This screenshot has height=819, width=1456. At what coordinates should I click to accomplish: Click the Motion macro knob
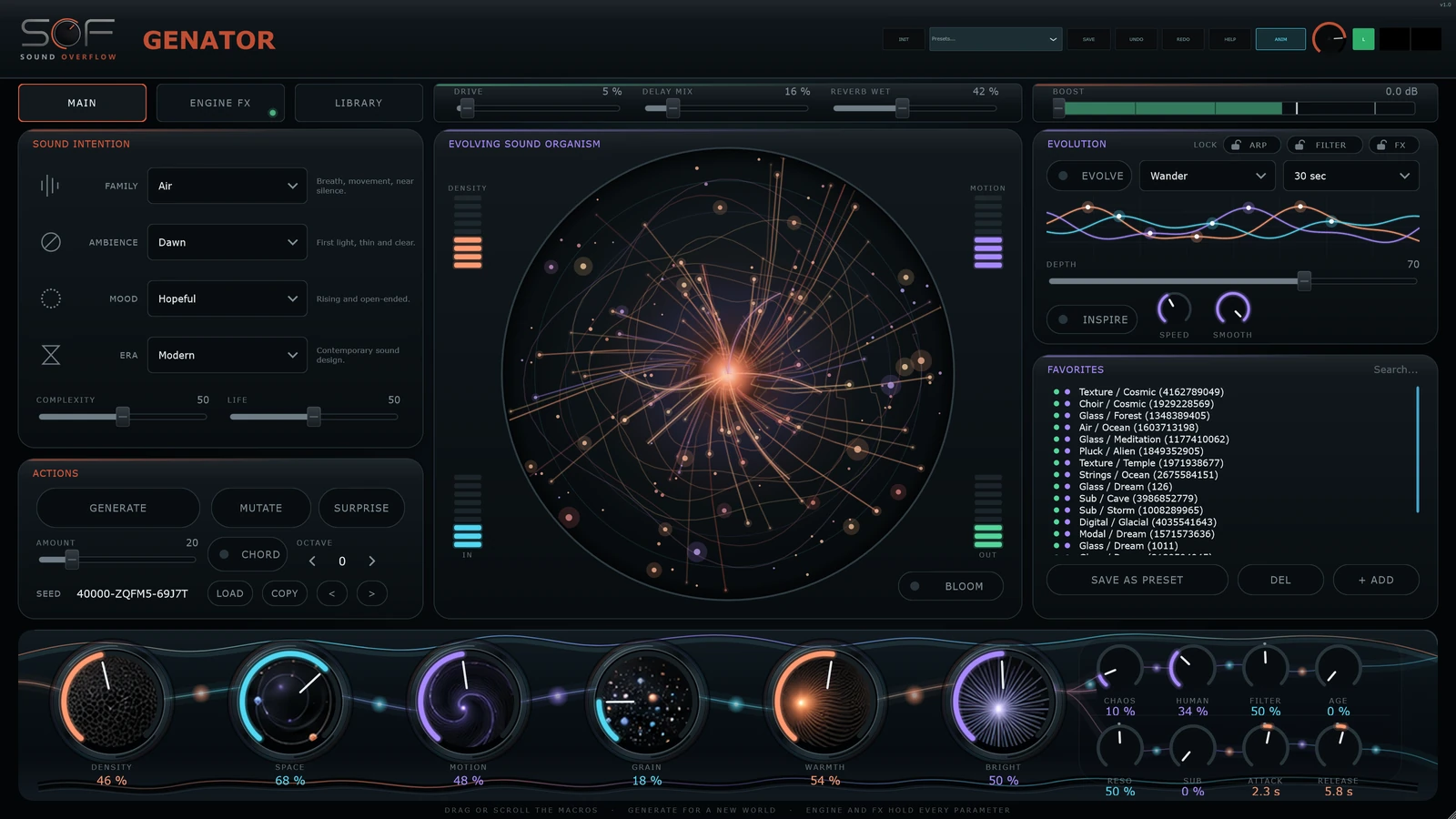(469, 702)
